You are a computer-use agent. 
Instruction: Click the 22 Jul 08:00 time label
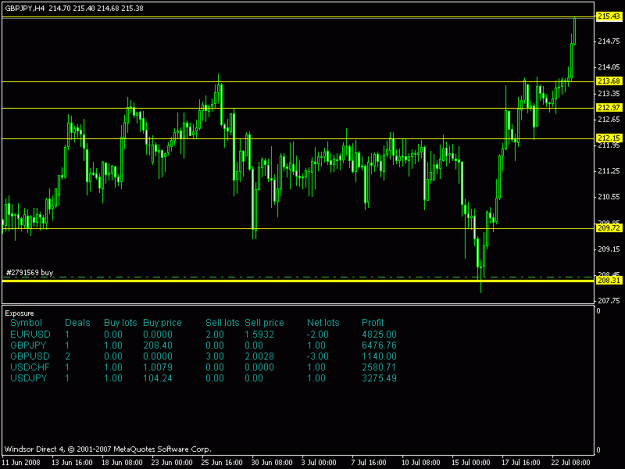[571, 463]
